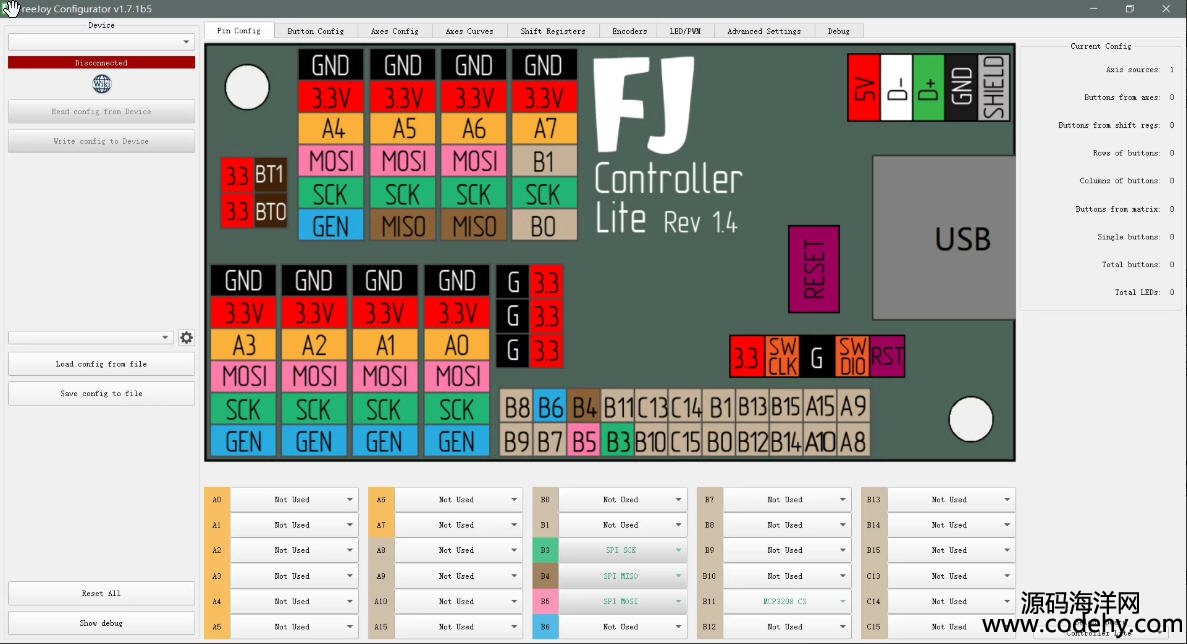The height and width of the screenshot is (644, 1187).
Task: Expand the C13 pin dropdown
Action: pyautogui.click(x=950, y=576)
